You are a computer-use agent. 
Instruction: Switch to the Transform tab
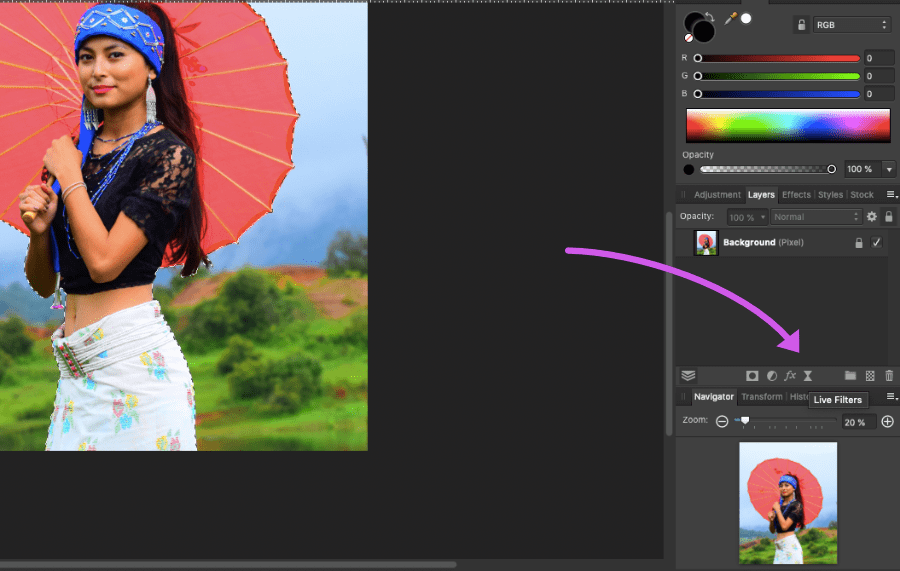tap(762, 397)
